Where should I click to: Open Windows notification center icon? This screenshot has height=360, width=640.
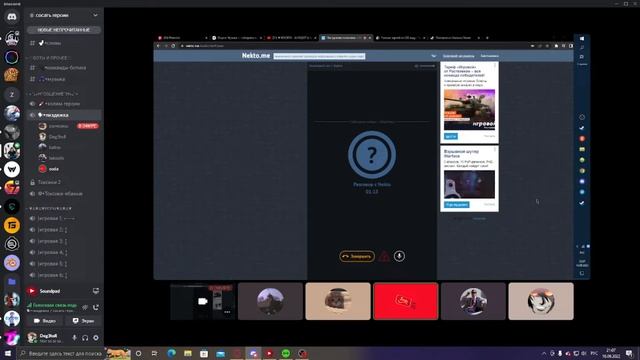629,353
